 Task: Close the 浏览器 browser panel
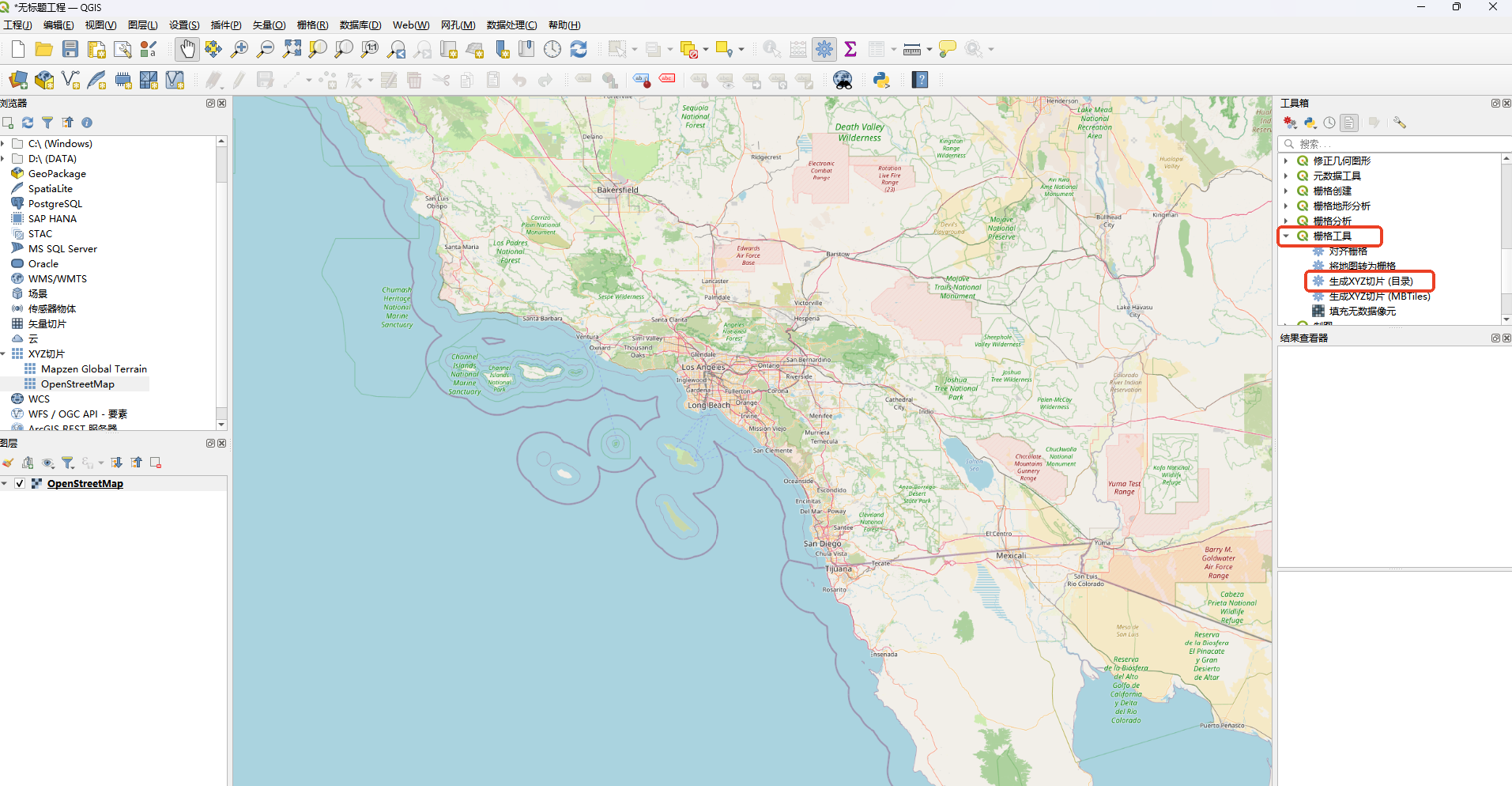click(222, 104)
